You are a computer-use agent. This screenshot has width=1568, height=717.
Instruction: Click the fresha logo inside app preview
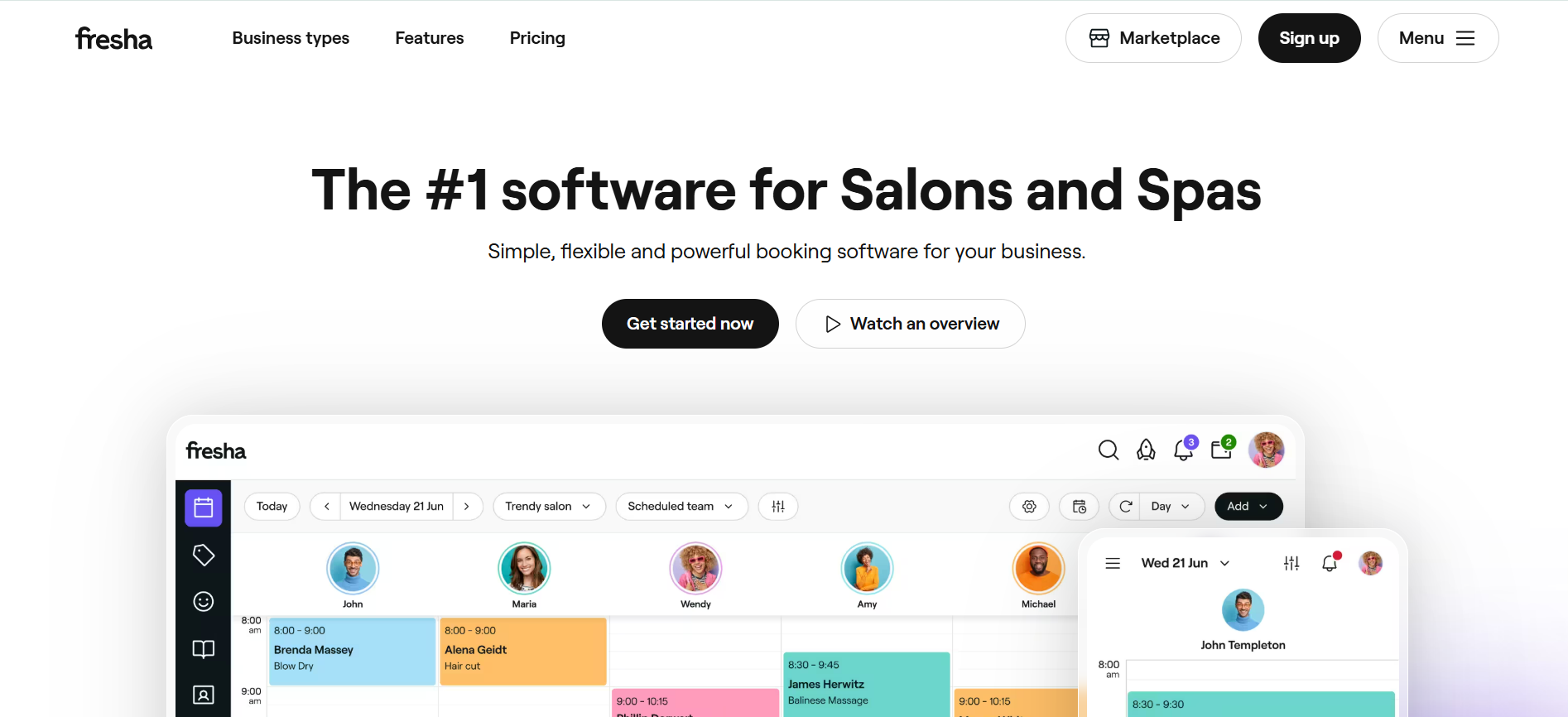click(x=216, y=450)
